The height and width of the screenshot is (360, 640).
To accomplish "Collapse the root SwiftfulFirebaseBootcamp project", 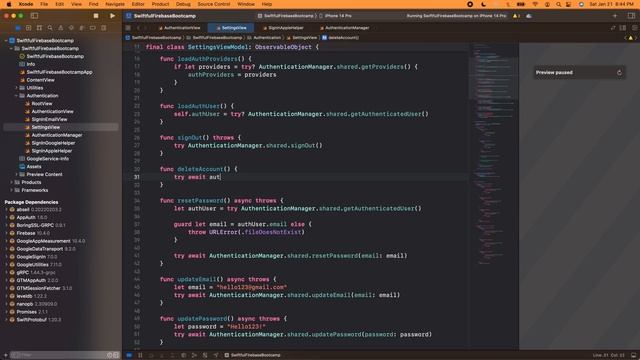I will [6, 40].
